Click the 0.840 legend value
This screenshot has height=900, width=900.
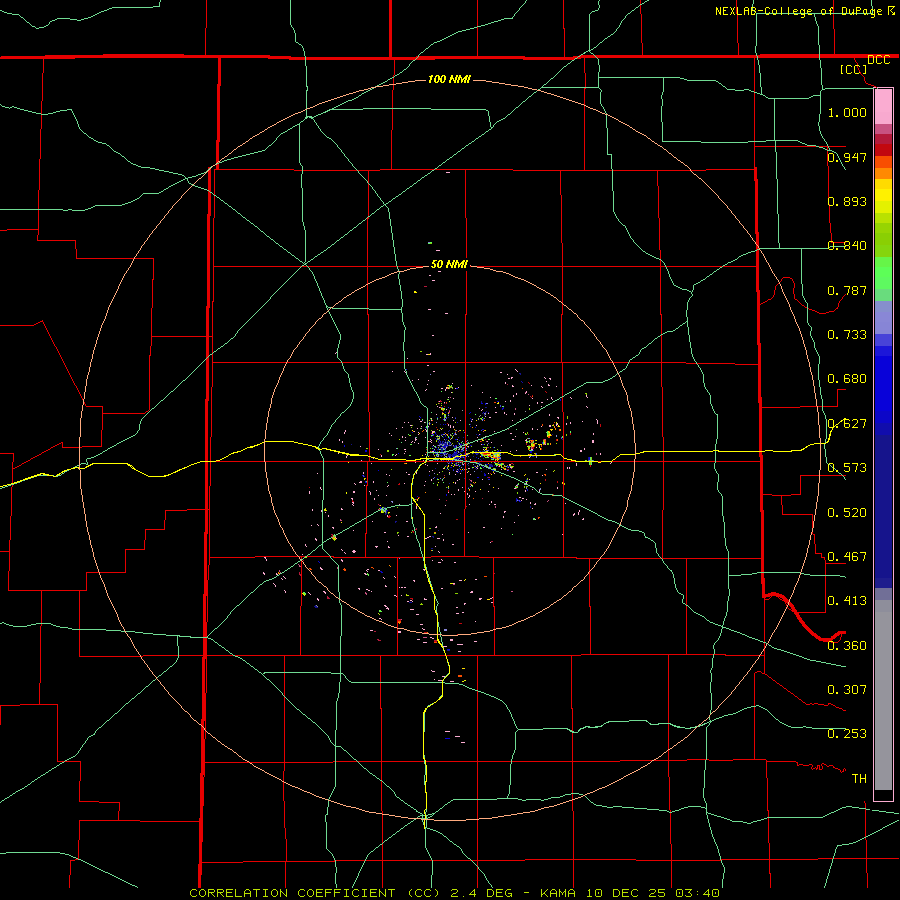(847, 246)
